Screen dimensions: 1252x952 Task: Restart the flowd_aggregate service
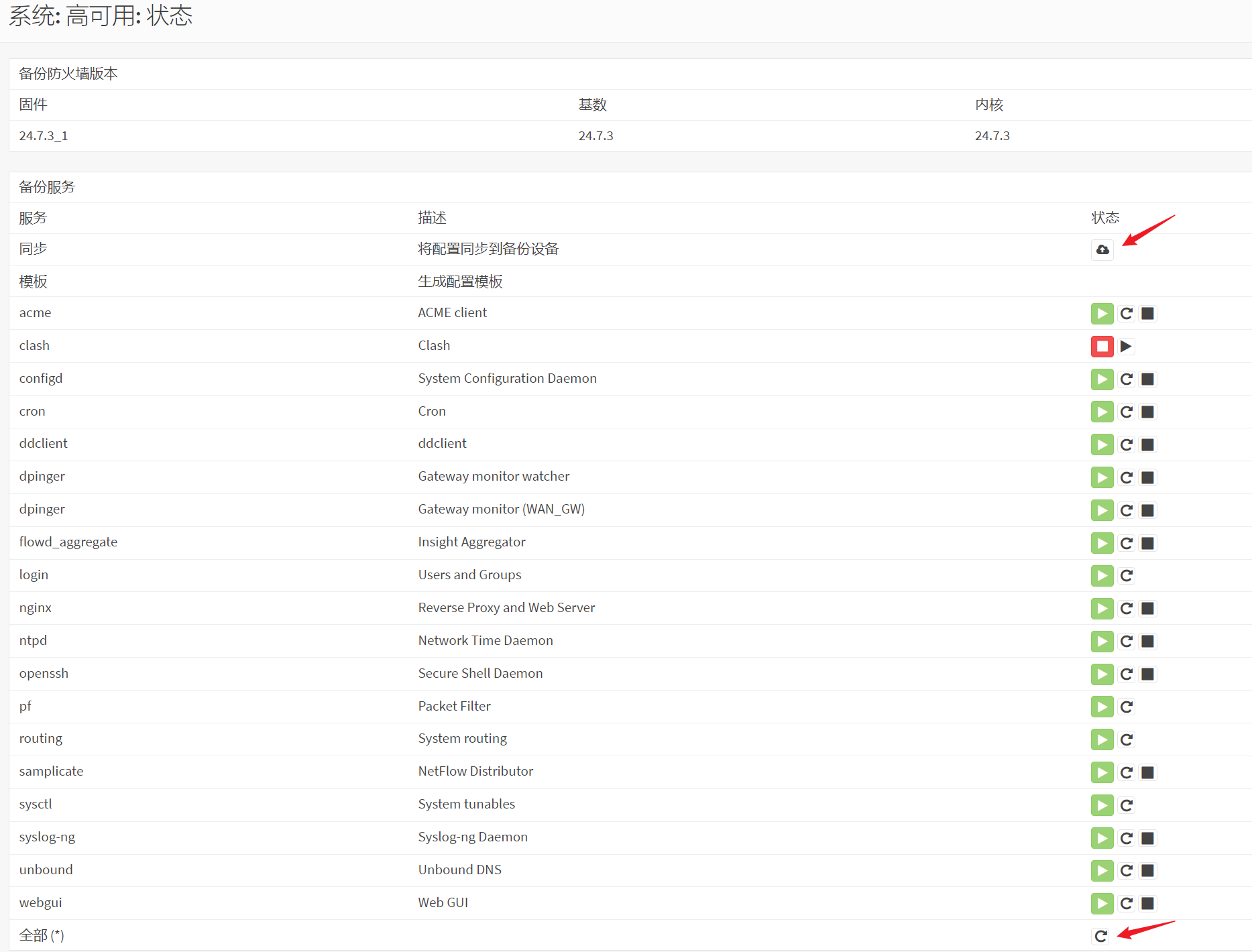point(1127,544)
